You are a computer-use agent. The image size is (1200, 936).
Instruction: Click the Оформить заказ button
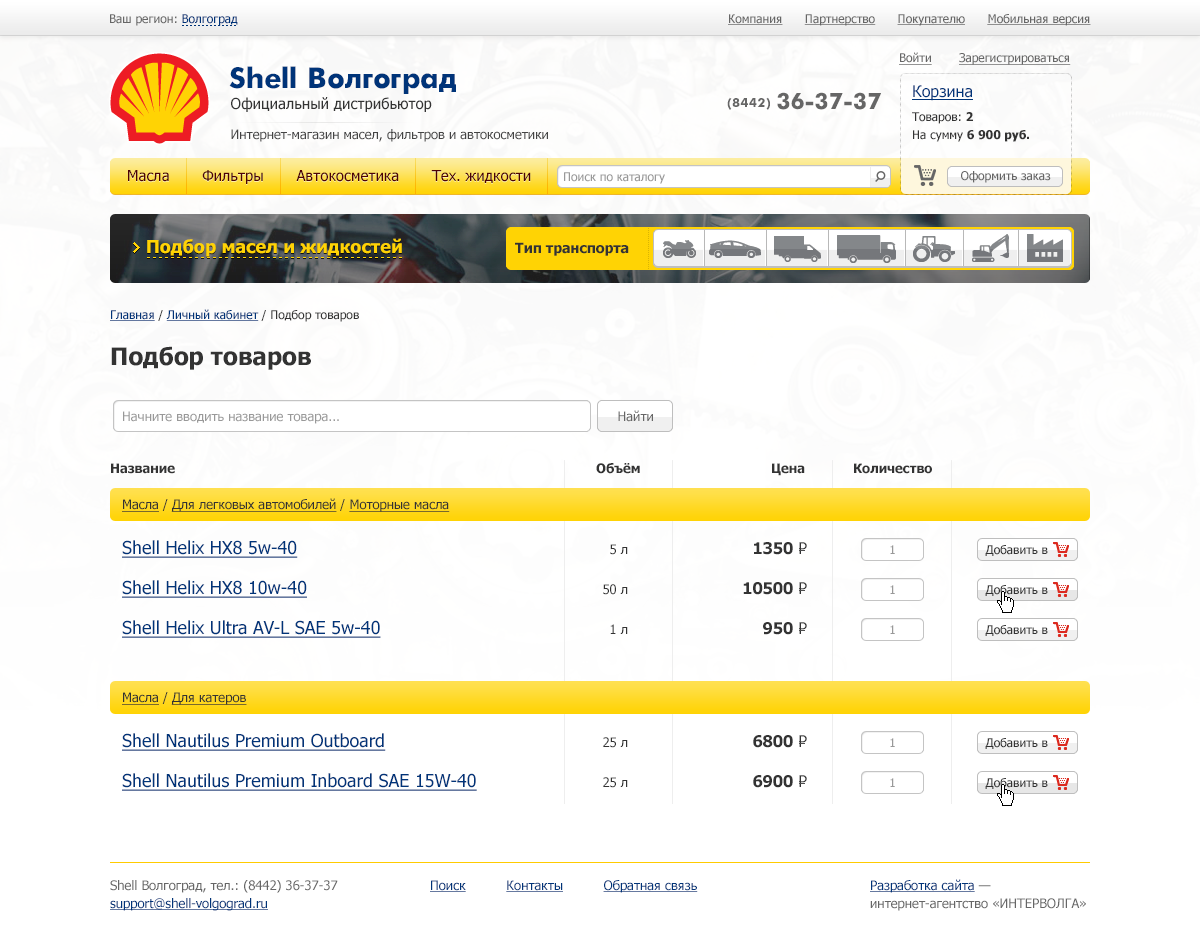coord(1005,176)
